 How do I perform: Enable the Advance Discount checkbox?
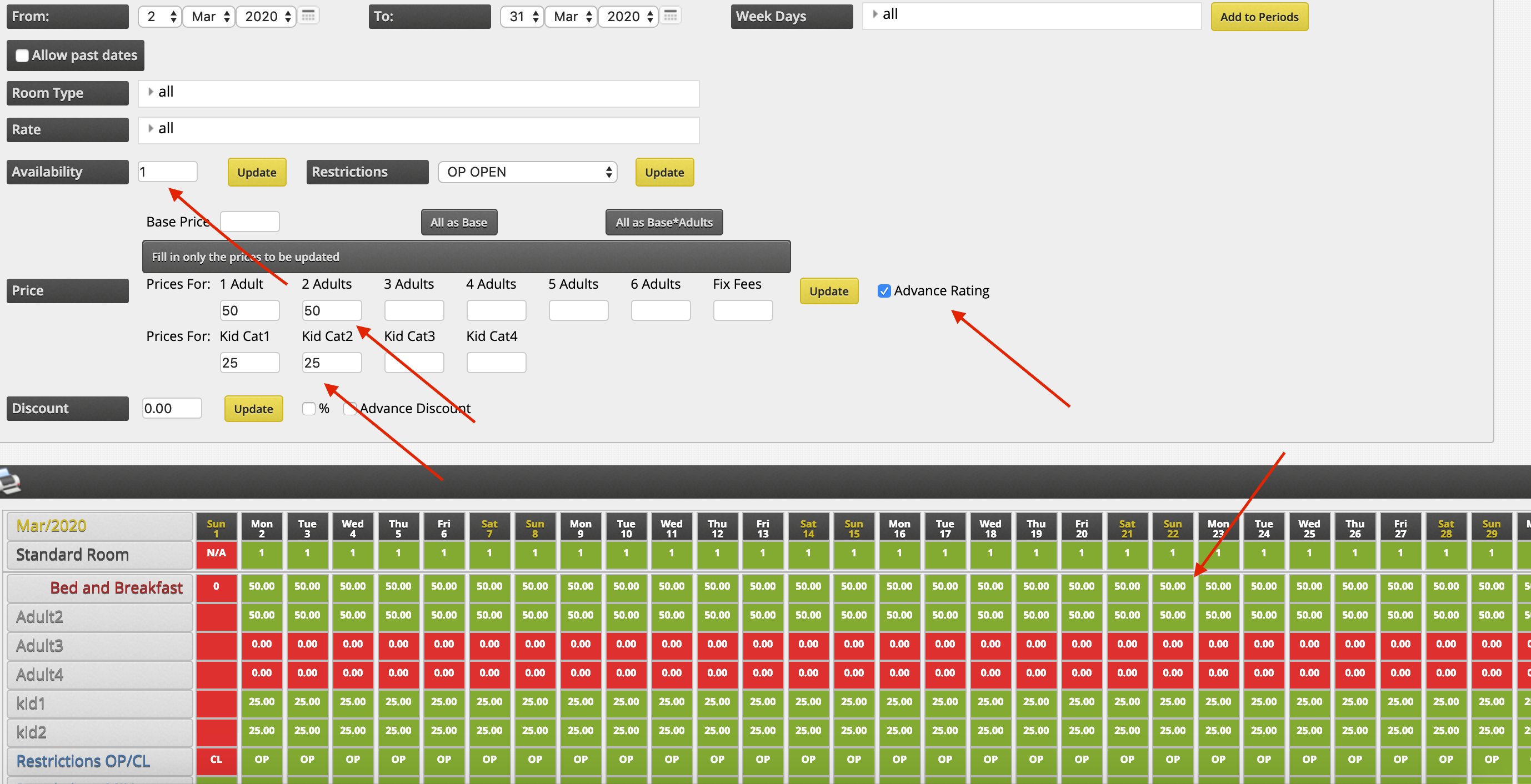point(349,409)
